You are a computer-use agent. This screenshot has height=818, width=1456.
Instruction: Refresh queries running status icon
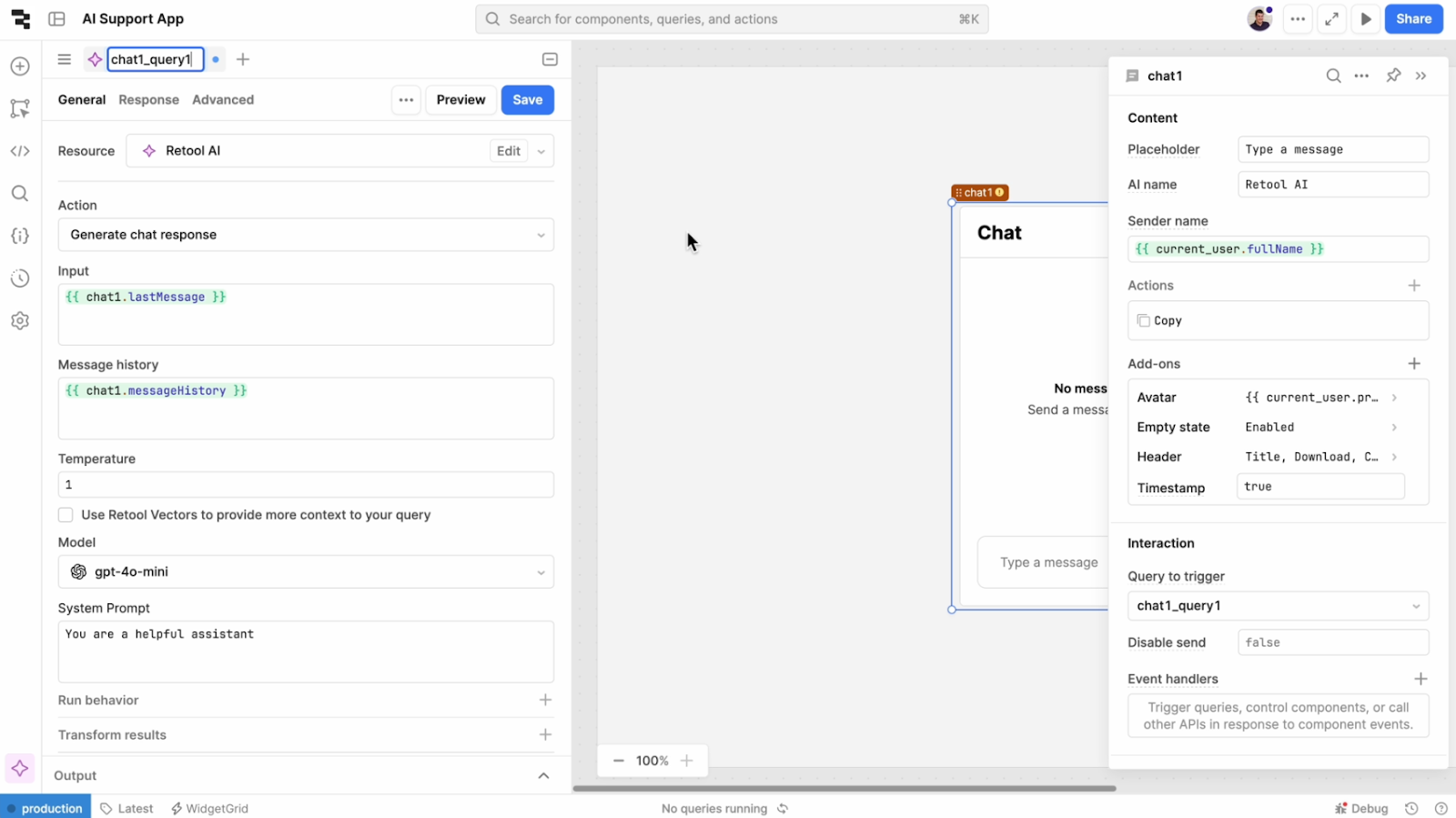(x=783, y=808)
